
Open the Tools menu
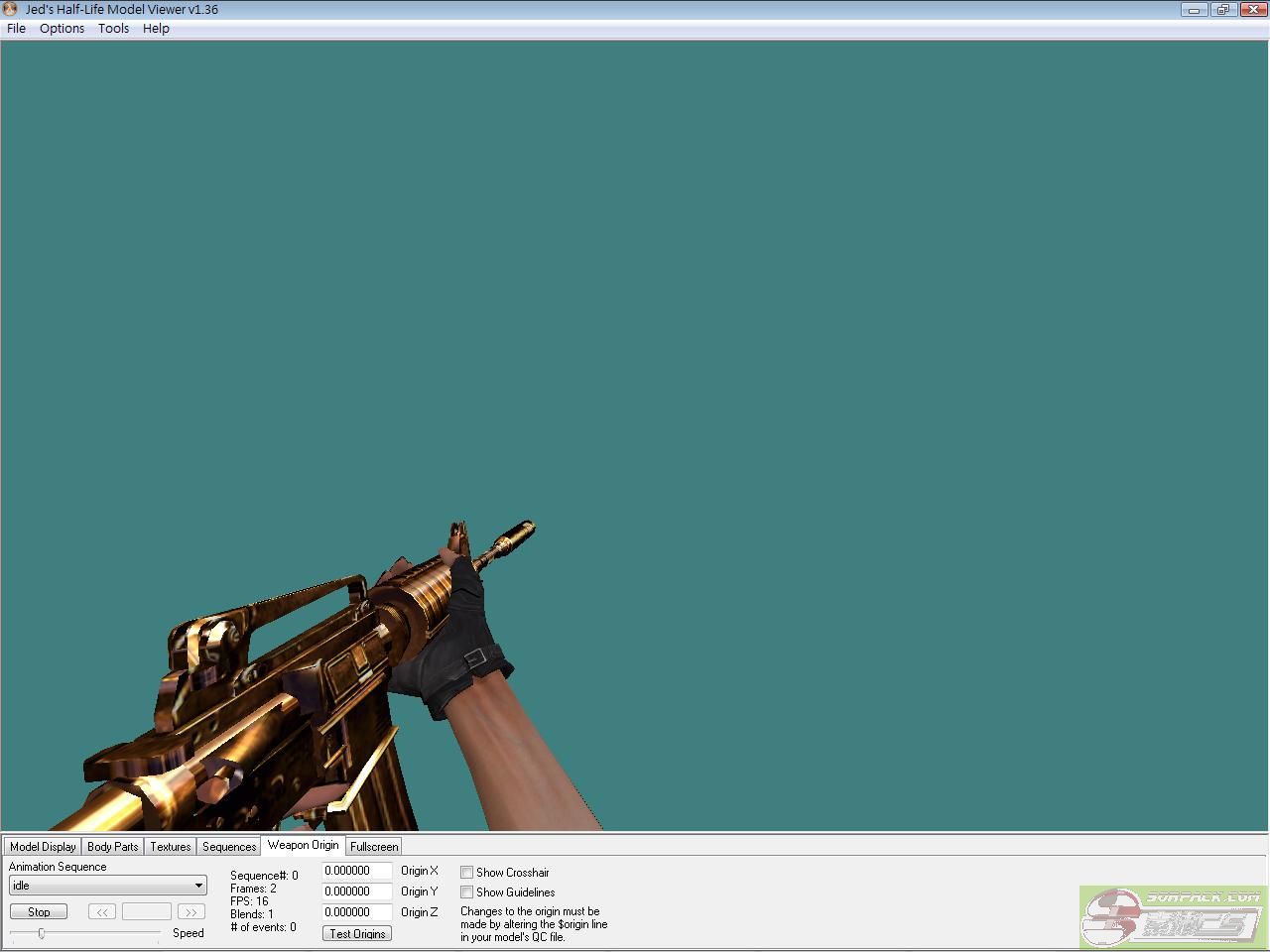point(113,29)
